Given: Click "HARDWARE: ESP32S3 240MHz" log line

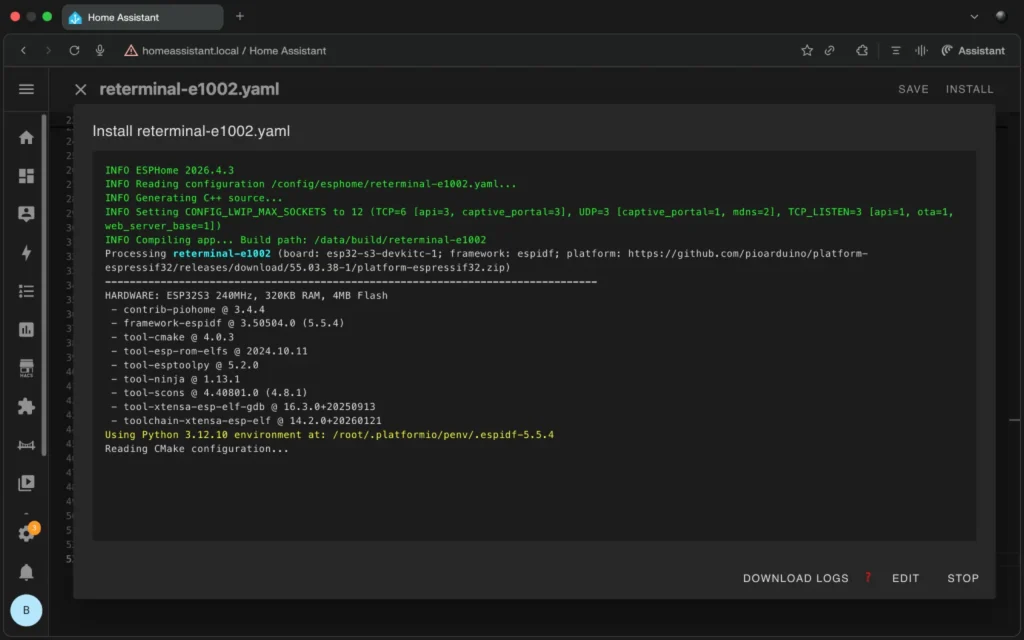Looking at the screenshot, I should [x=246, y=295].
